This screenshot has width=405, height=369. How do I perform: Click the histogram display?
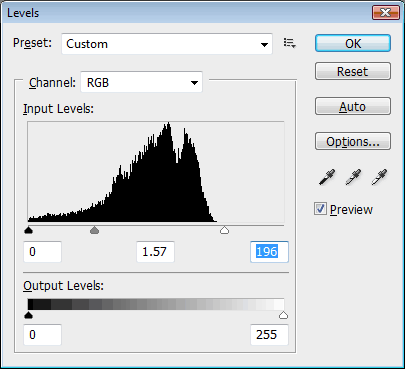[x=156, y=172]
